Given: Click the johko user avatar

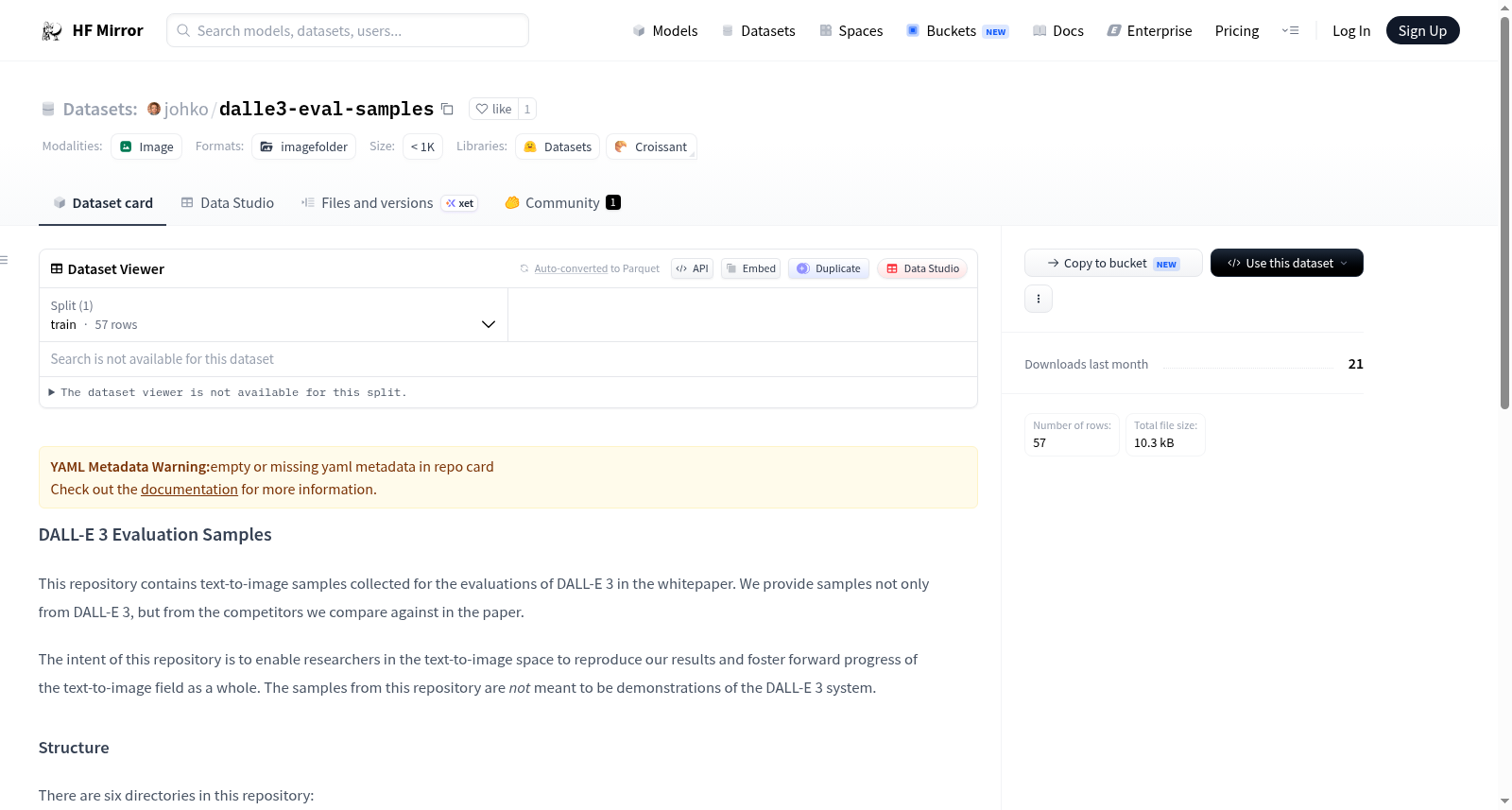Looking at the screenshot, I should (x=154, y=109).
